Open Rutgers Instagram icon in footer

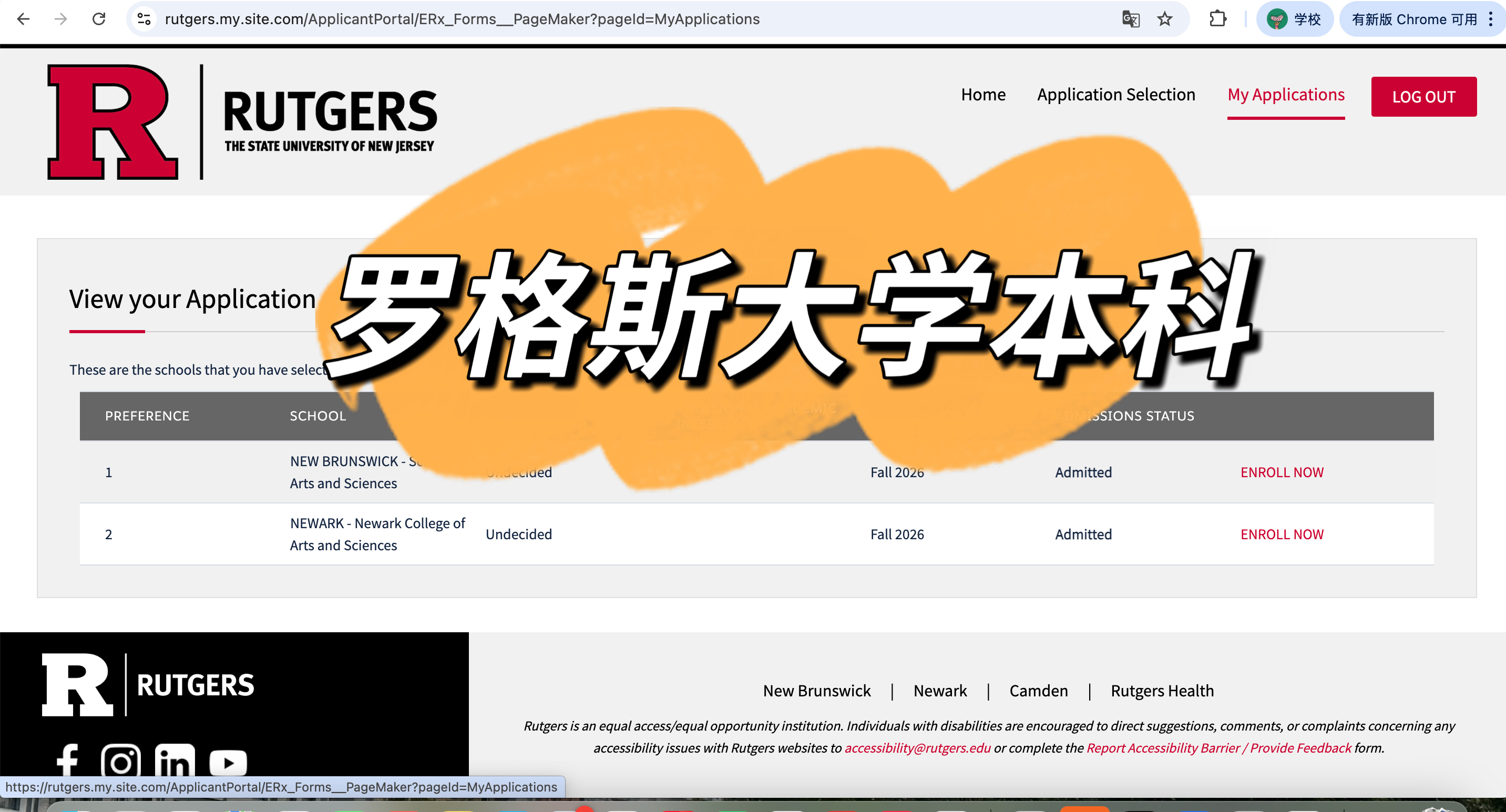point(120,760)
